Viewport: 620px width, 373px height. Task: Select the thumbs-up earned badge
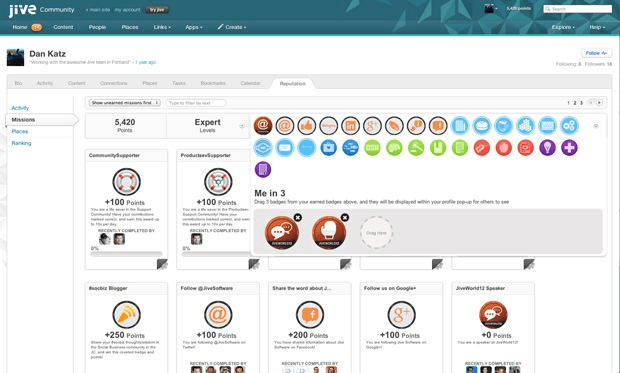[x=307, y=126]
